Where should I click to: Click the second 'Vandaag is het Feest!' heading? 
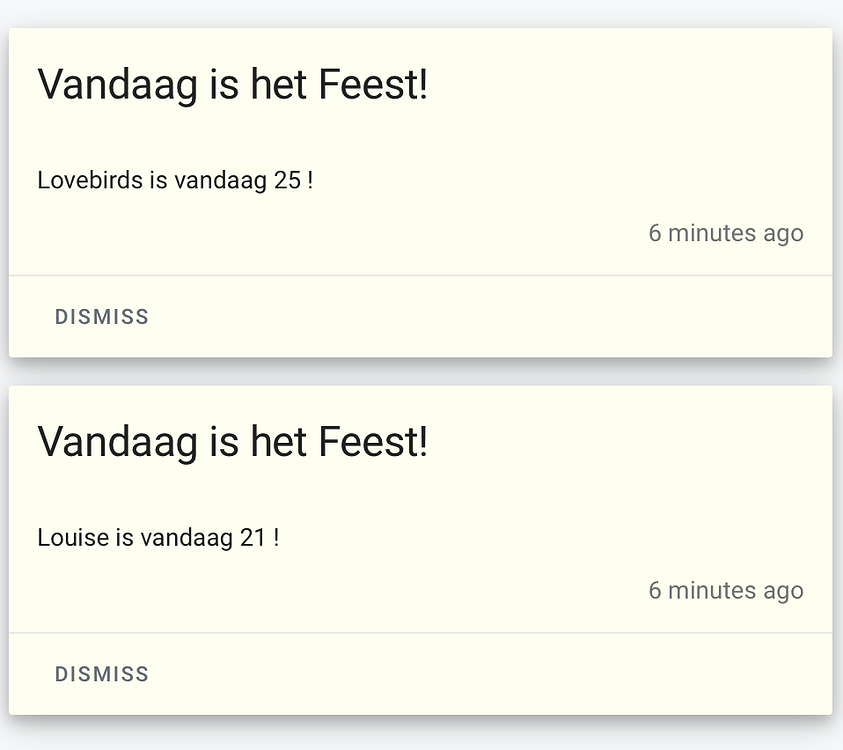coord(232,441)
